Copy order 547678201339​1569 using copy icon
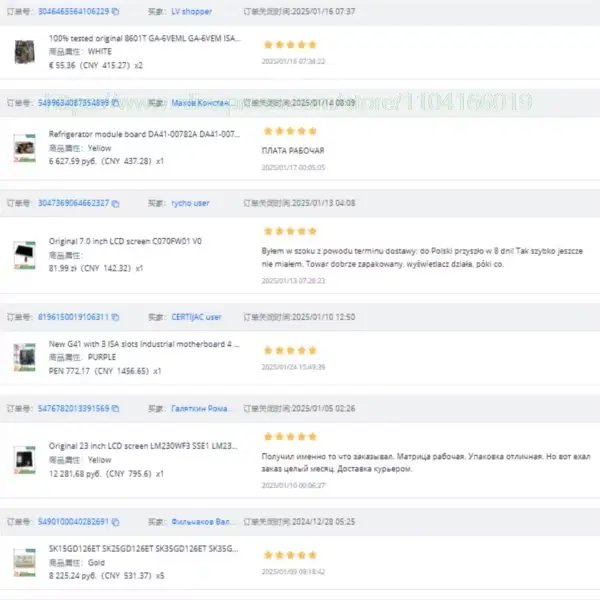This screenshot has width=600, height=600. 115,409
